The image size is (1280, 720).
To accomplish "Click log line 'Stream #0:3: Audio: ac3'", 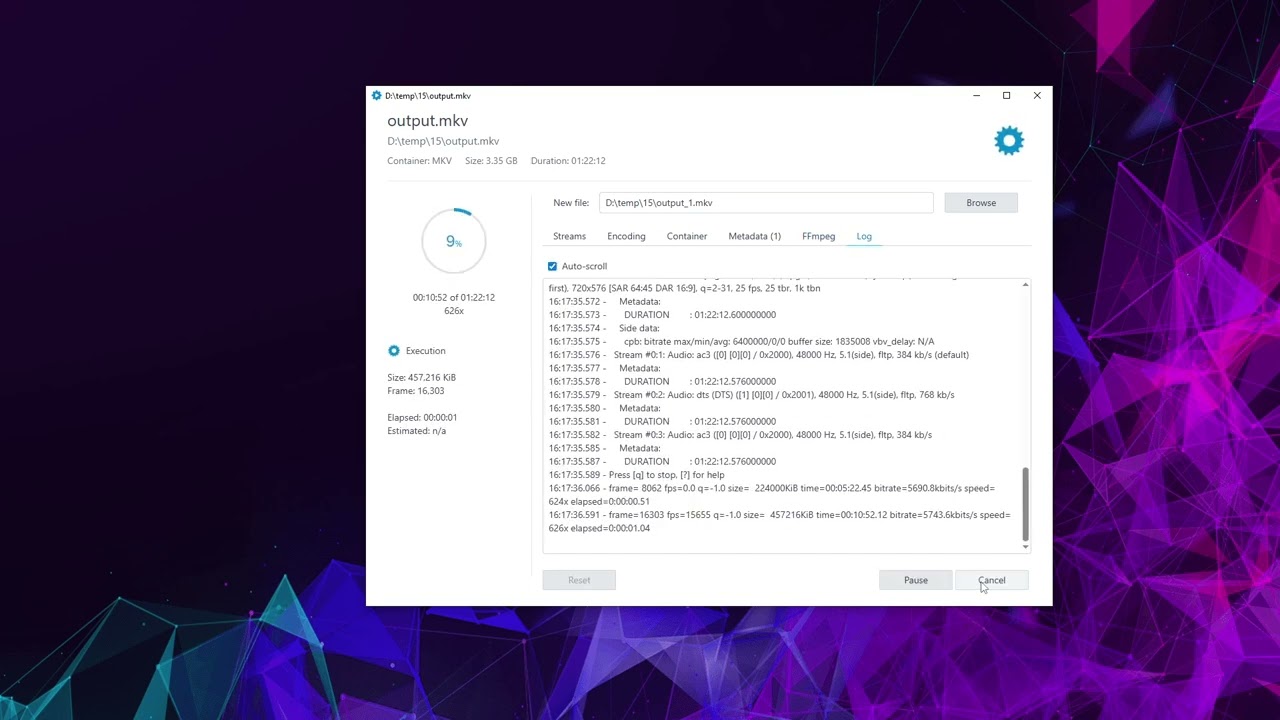I will (740, 435).
